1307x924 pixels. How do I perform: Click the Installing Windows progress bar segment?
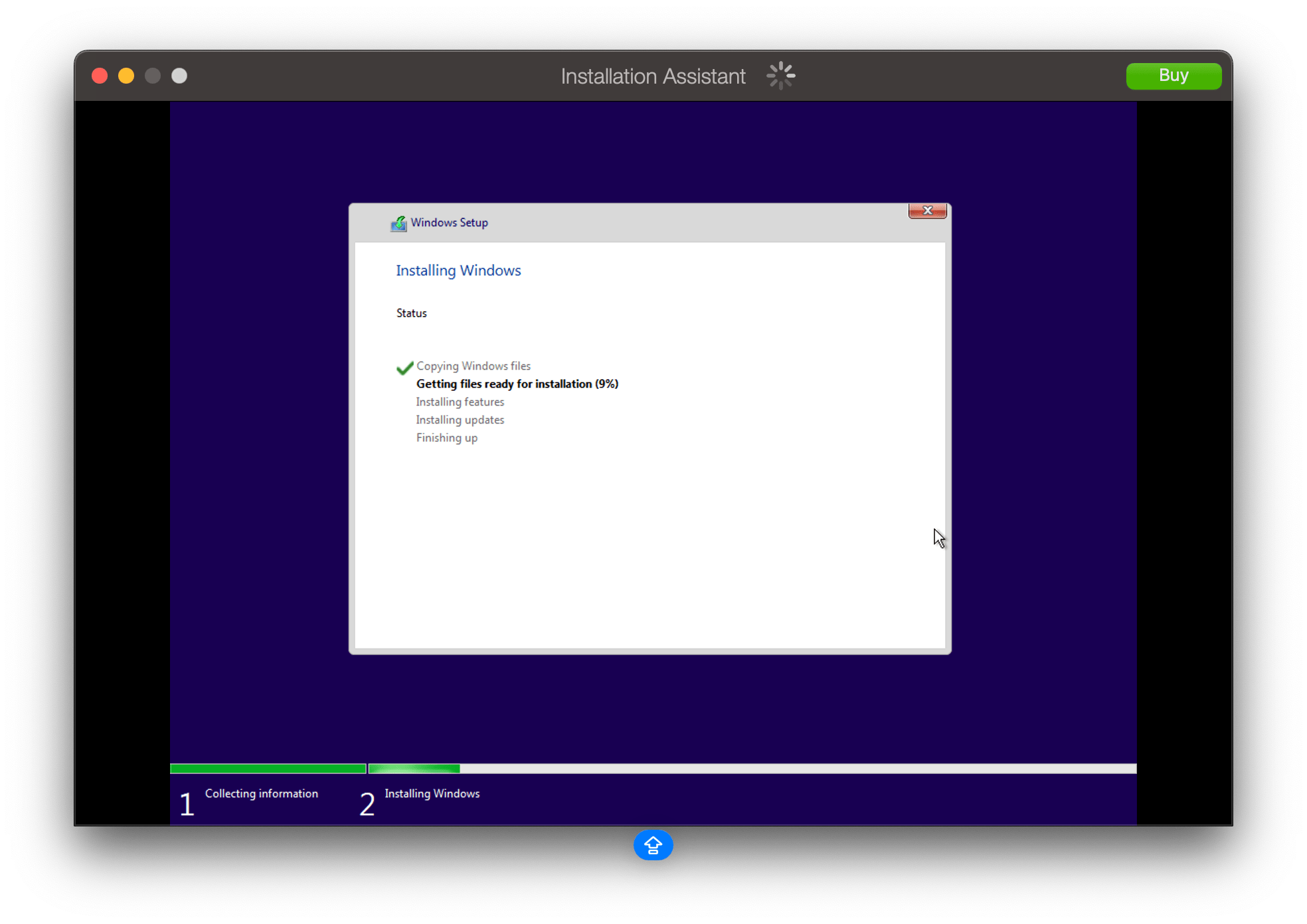752,769
